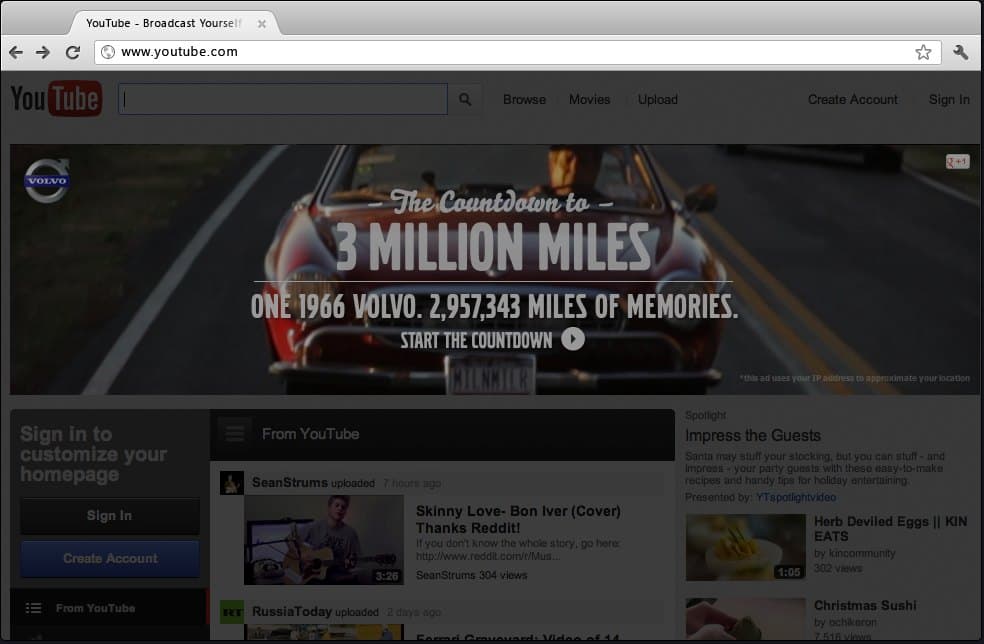Click 'Sign in to customize your homepage' text
984x644 pixels.
[94, 454]
